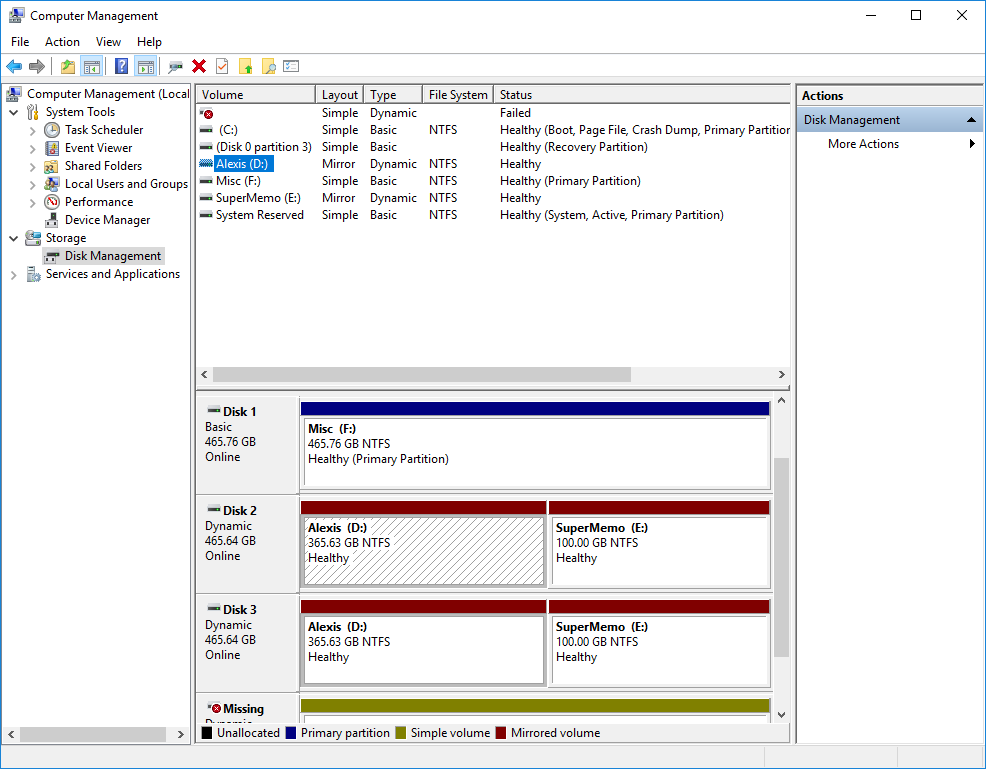
Task: Open the Action menu
Action: pyautogui.click(x=62, y=41)
